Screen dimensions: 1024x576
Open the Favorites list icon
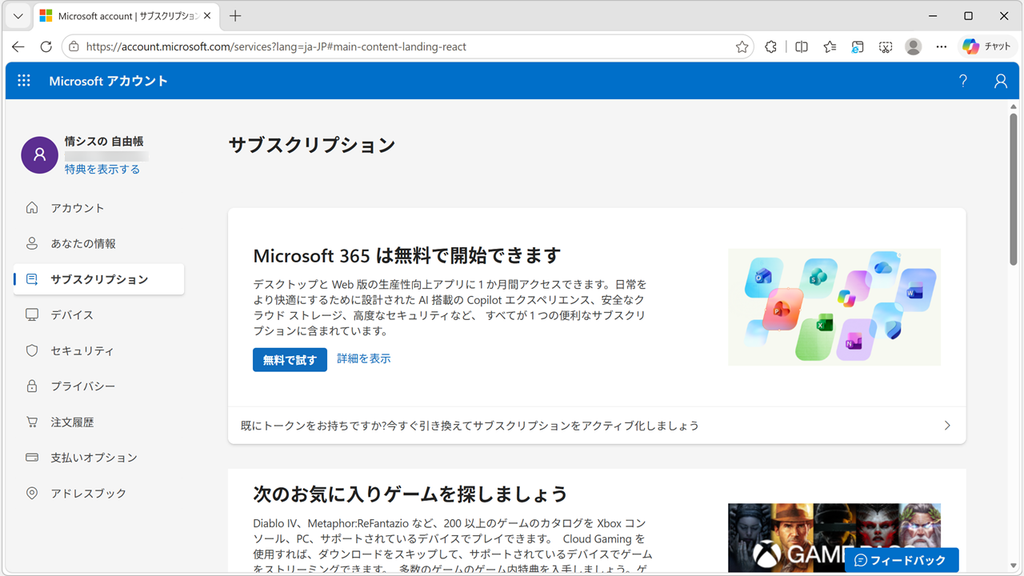(x=829, y=46)
